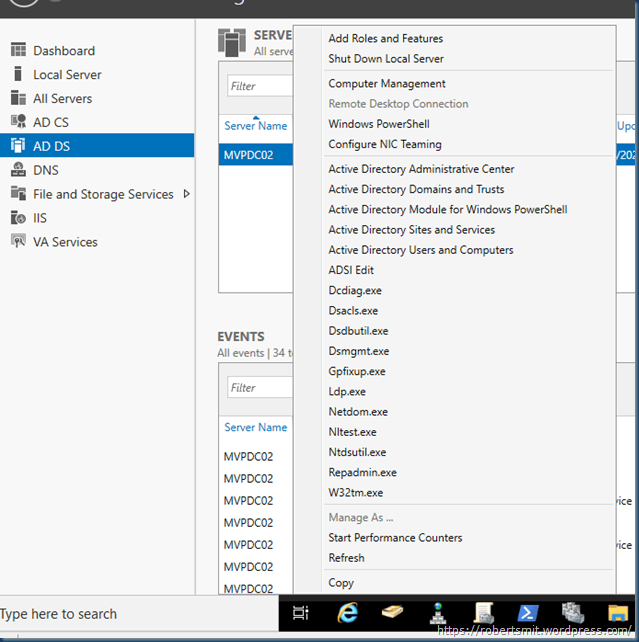Open Active Directory Domains and Trusts

click(416, 189)
